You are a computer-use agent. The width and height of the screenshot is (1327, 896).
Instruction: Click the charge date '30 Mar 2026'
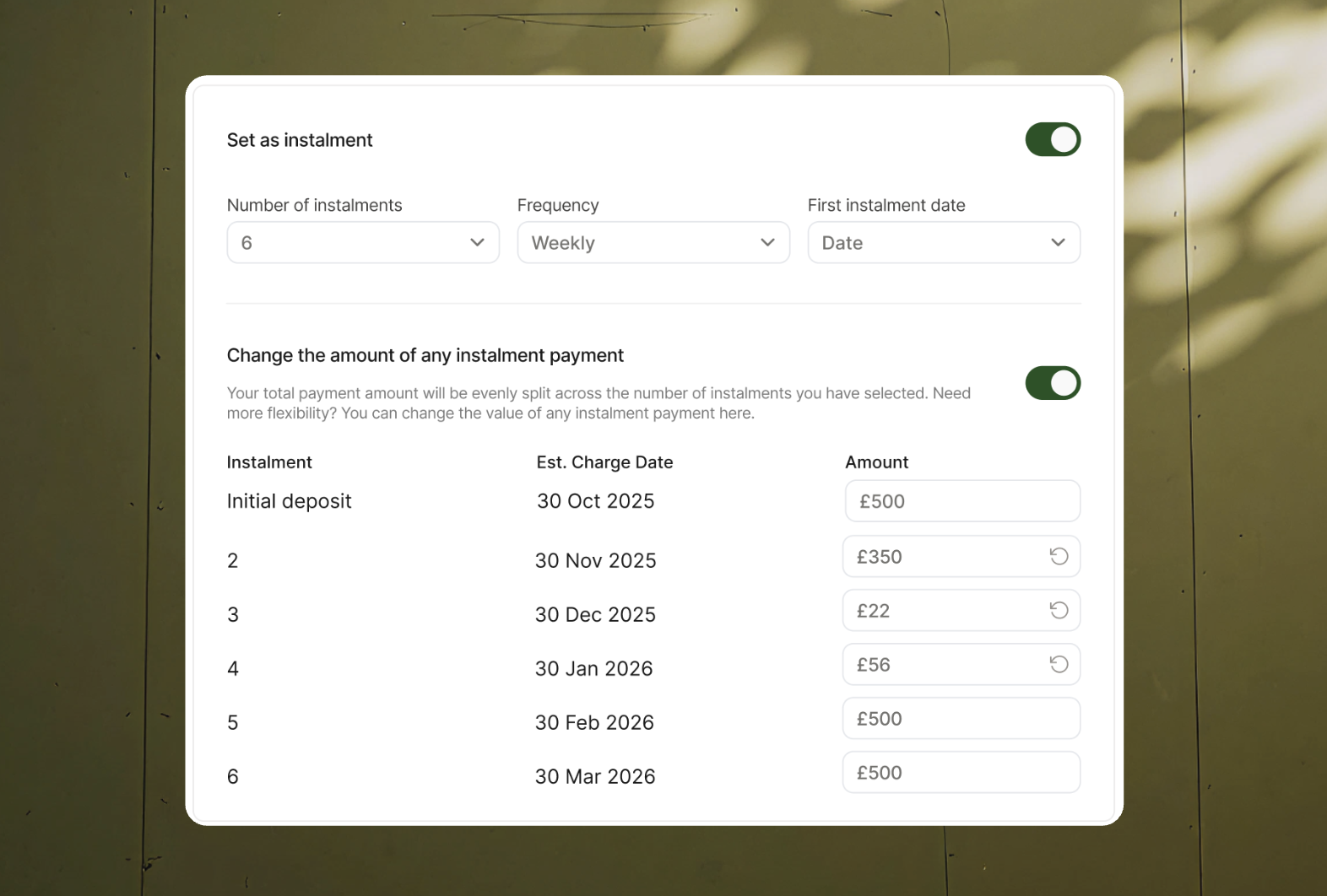tap(595, 776)
